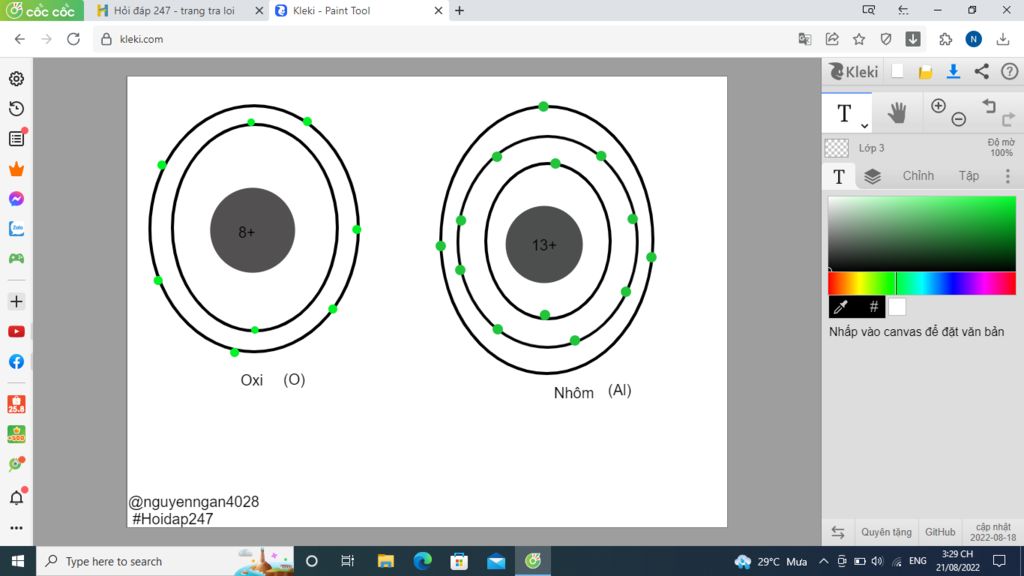Open a new browser tab

[x=460, y=10]
